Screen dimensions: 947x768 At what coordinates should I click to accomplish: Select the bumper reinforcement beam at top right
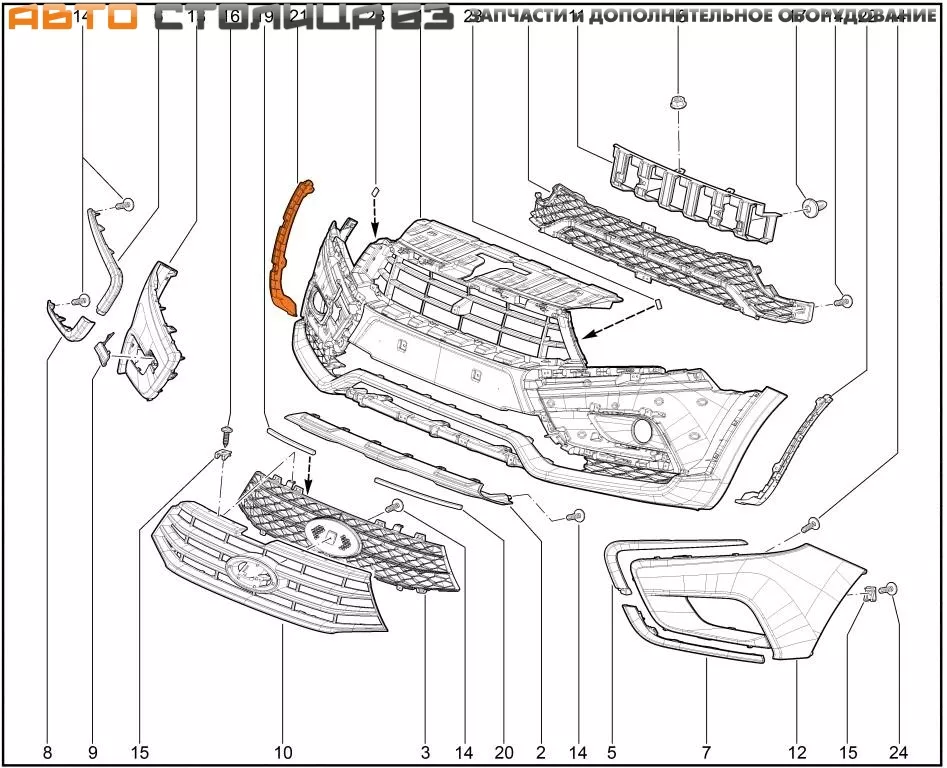[x=695, y=192]
